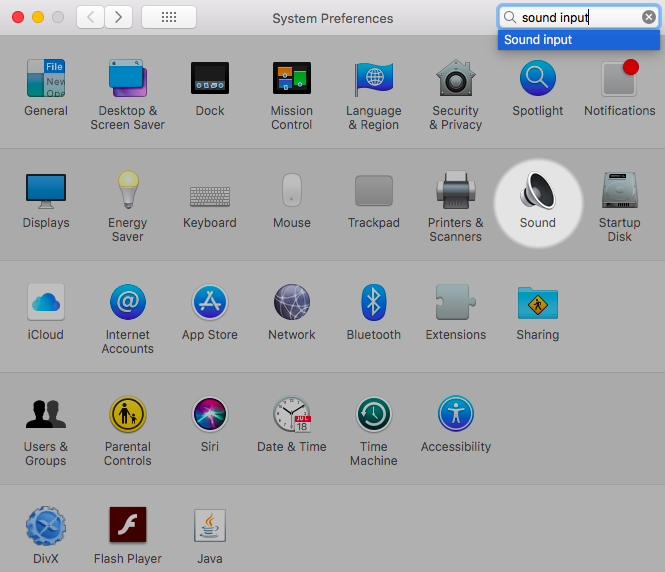Open the highlighted Sound speaker icon
Image resolution: width=665 pixels, height=572 pixels.
(538, 190)
